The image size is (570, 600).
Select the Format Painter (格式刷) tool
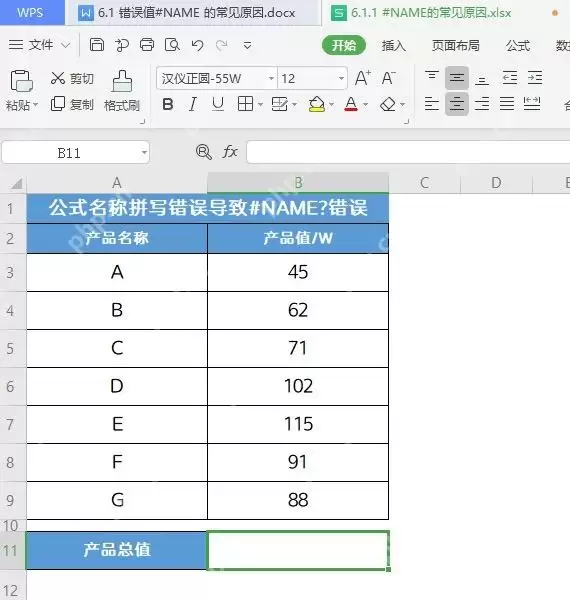(x=122, y=91)
